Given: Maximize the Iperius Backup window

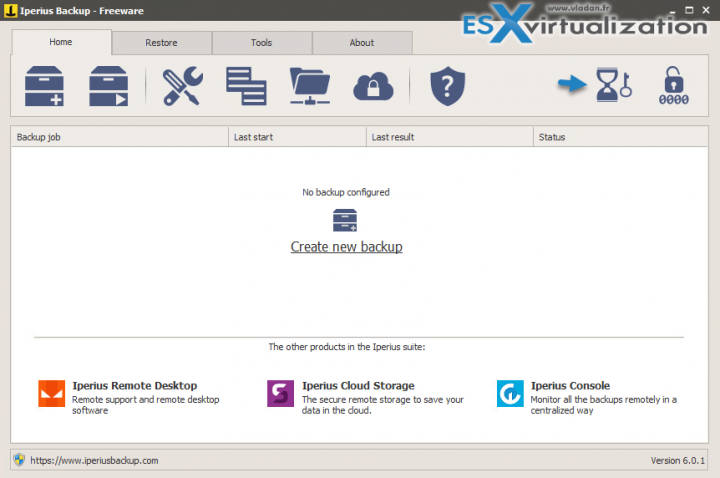Looking at the screenshot, I should (689, 10).
